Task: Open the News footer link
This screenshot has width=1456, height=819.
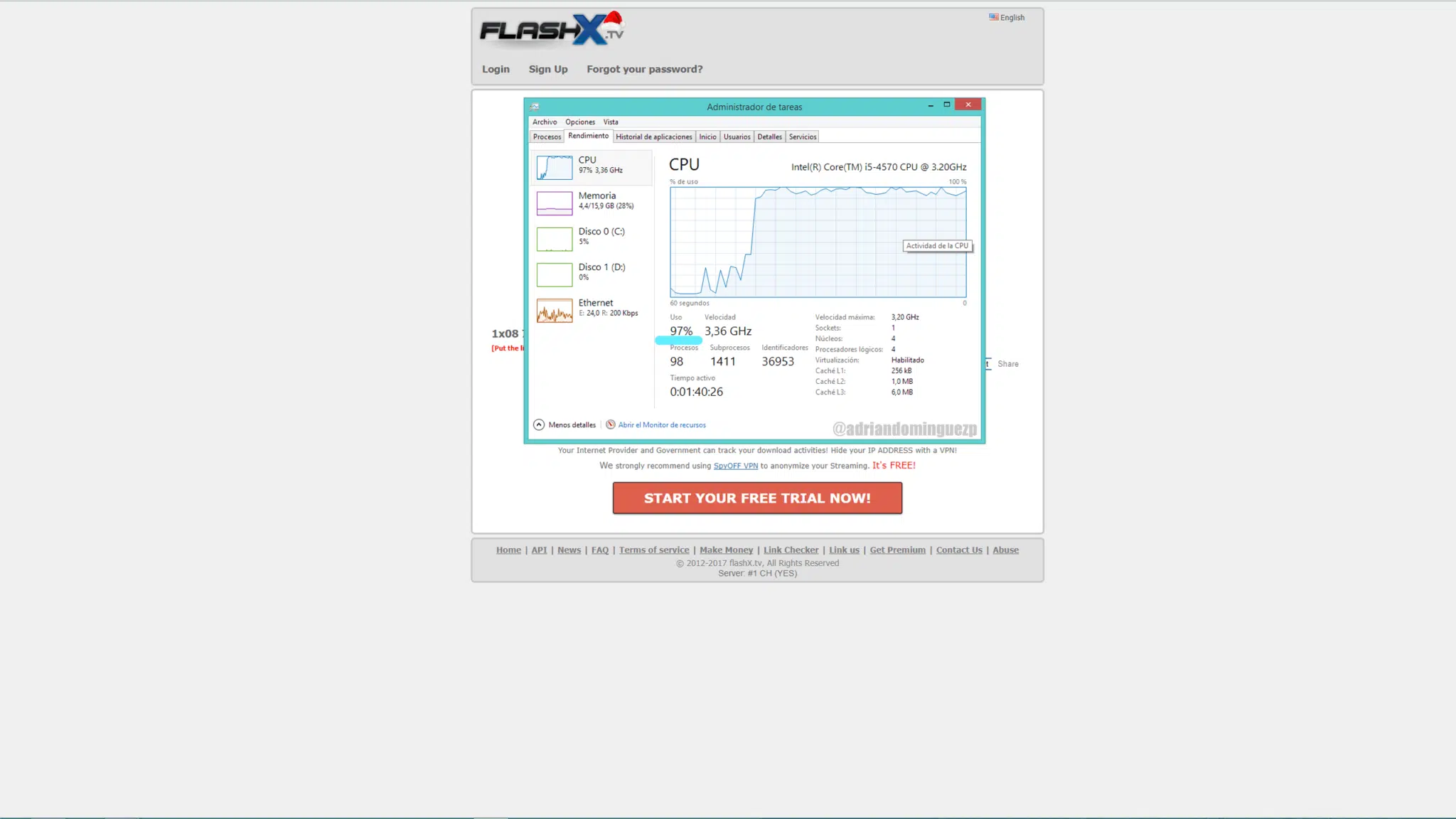Action: click(569, 550)
